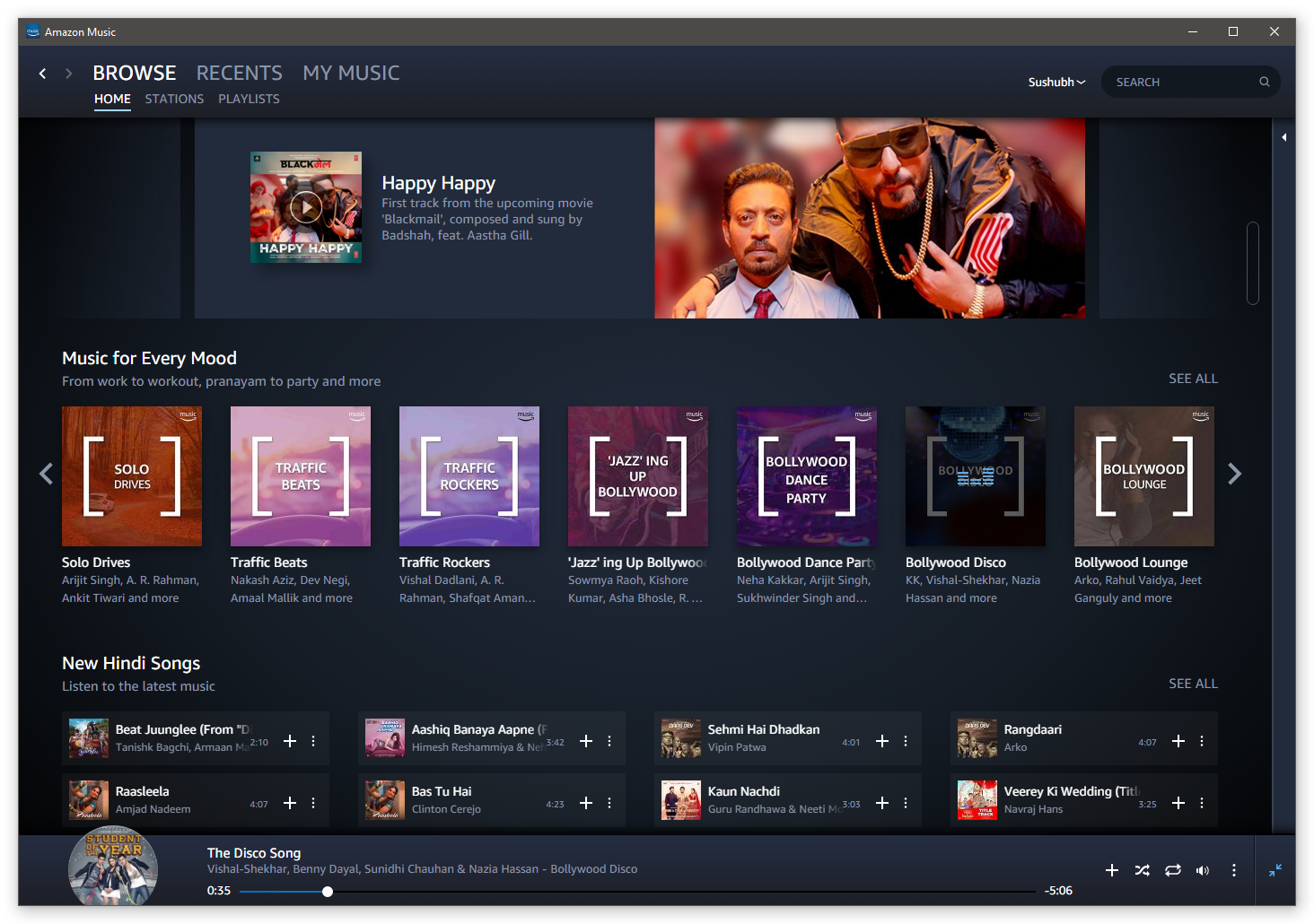Screen dimensions: 1314x924
Task: Open volume control in player bar
Action: pyautogui.click(x=1203, y=870)
